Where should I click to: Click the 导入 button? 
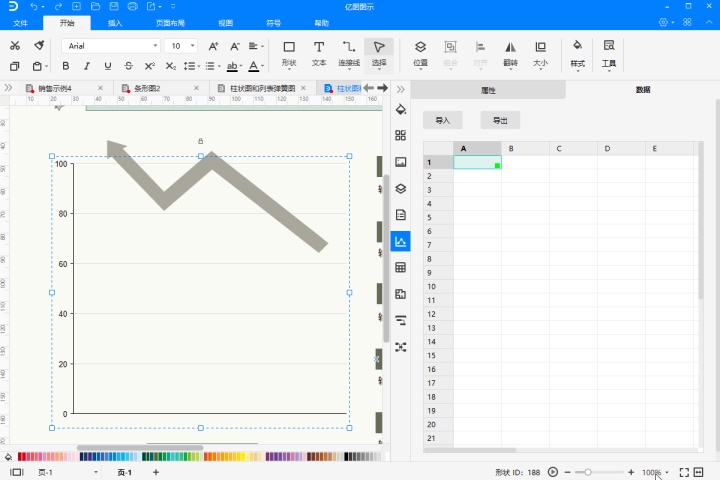coord(443,120)
